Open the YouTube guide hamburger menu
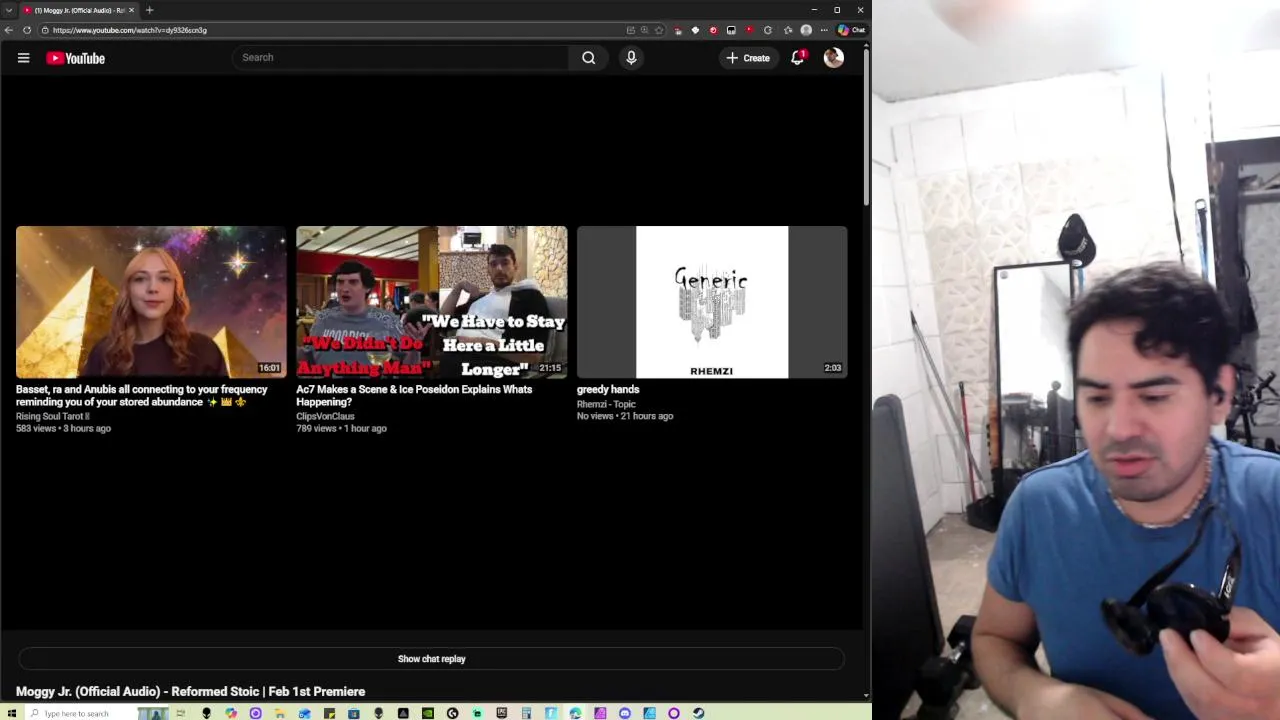 click(x=23, y=58)
